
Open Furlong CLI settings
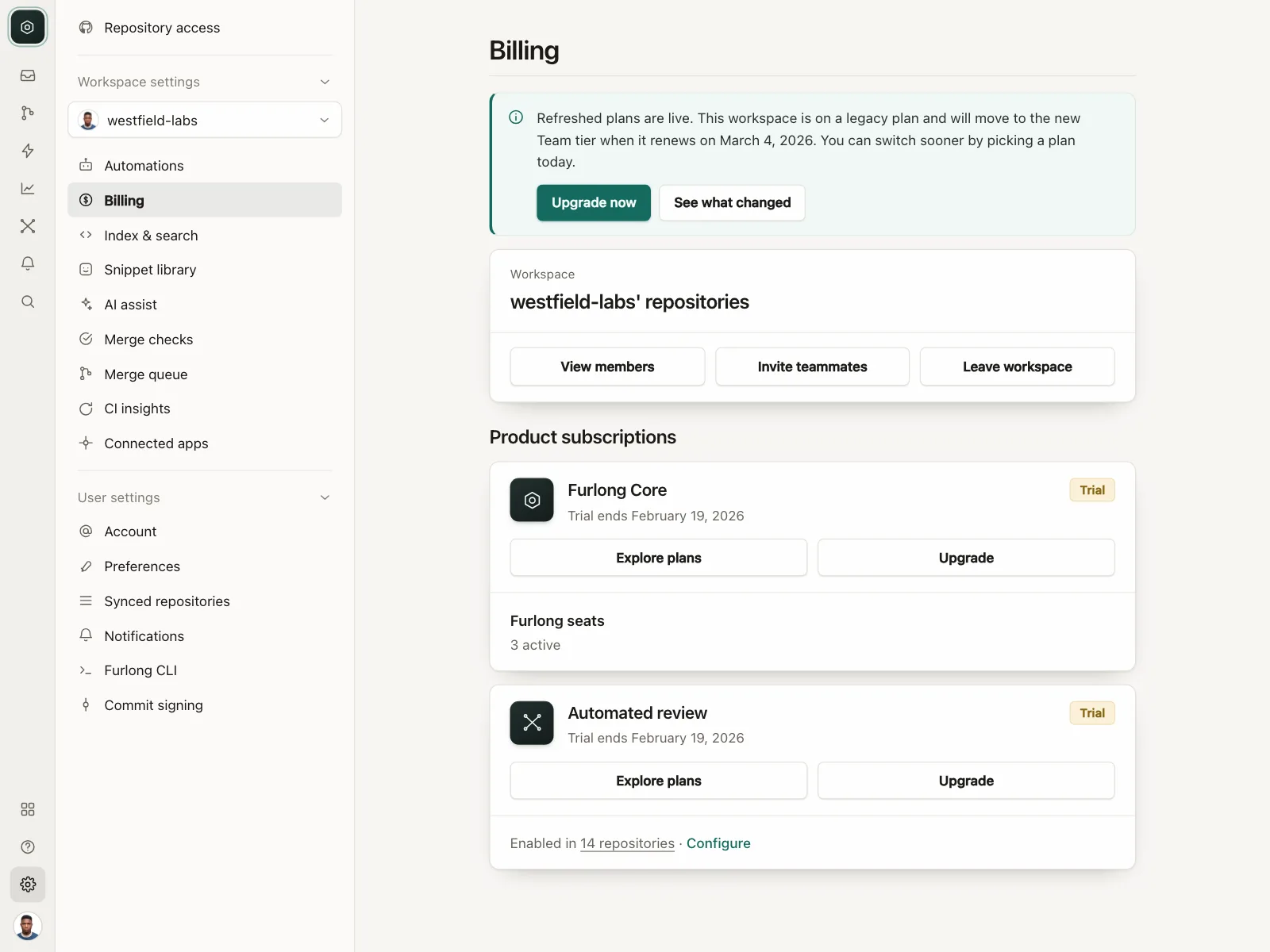205,670
